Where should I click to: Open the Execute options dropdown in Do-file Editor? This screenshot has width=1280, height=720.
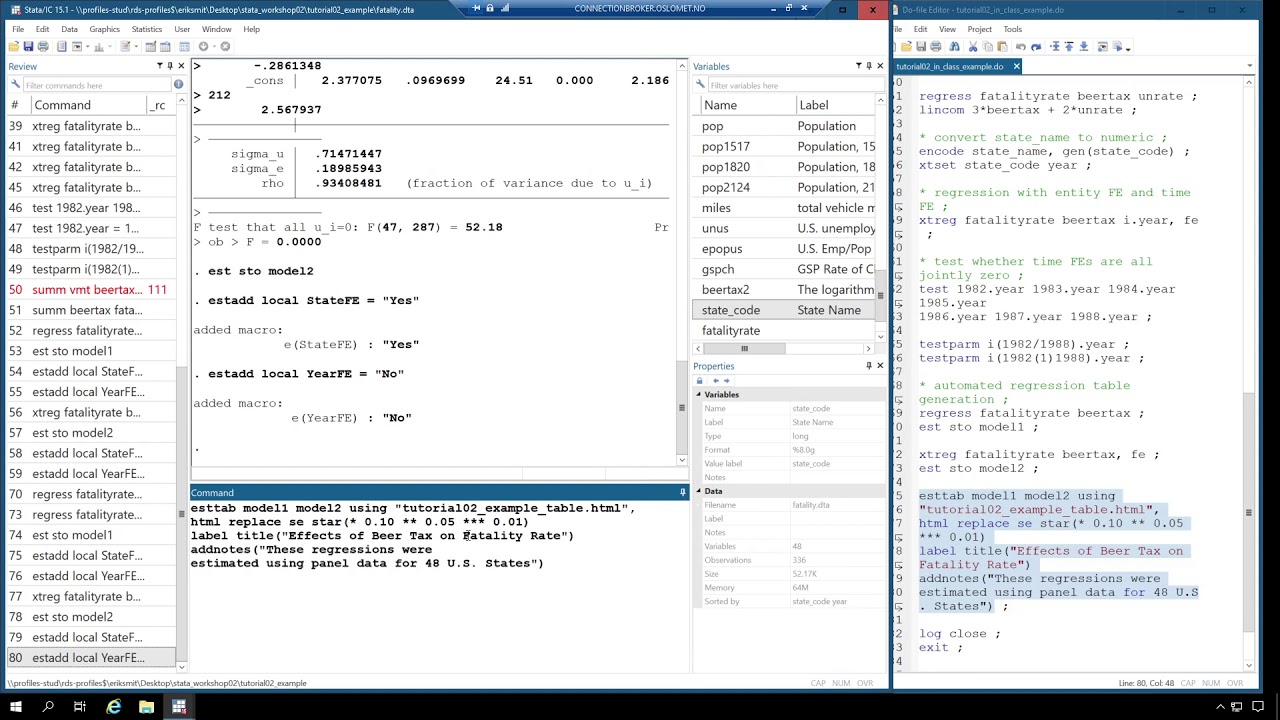(x=1128, y=47)
